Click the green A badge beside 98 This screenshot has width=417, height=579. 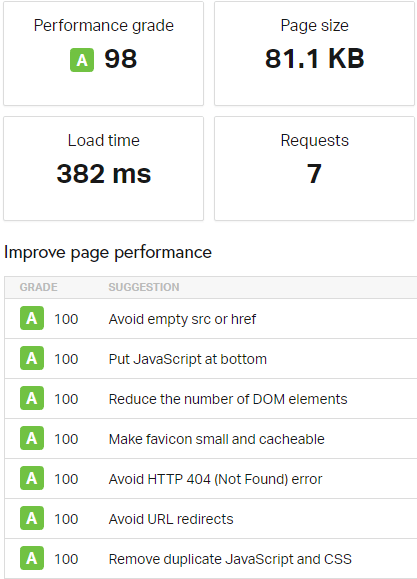tap(82, 60)
